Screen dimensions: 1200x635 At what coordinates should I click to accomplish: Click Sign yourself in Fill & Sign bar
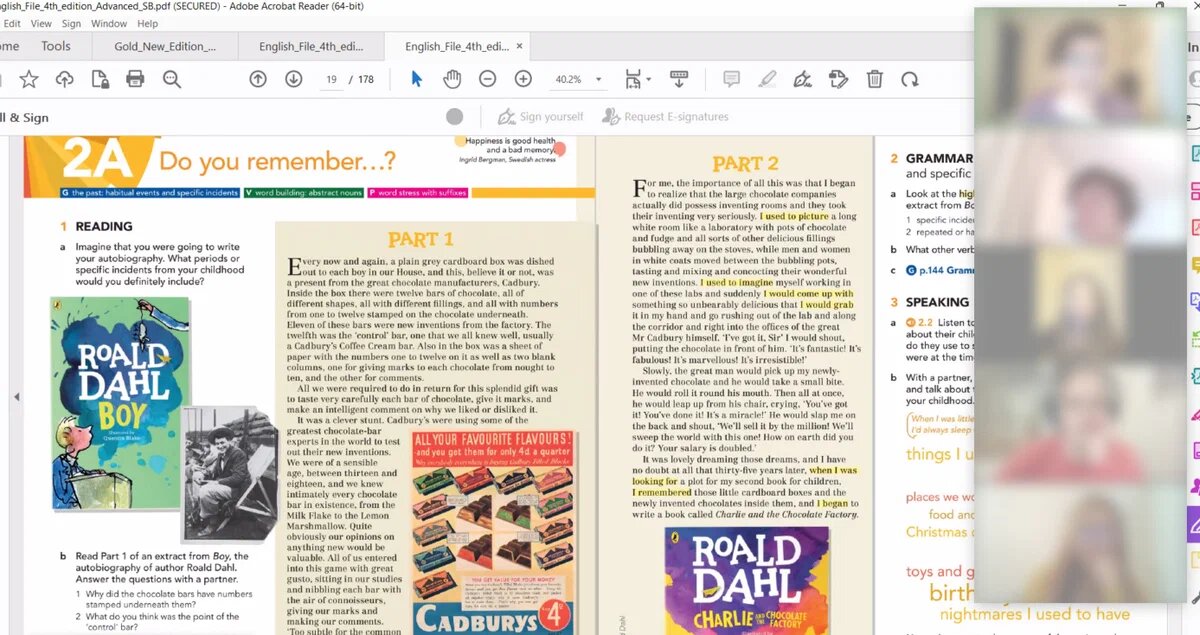tap(540, 117)
